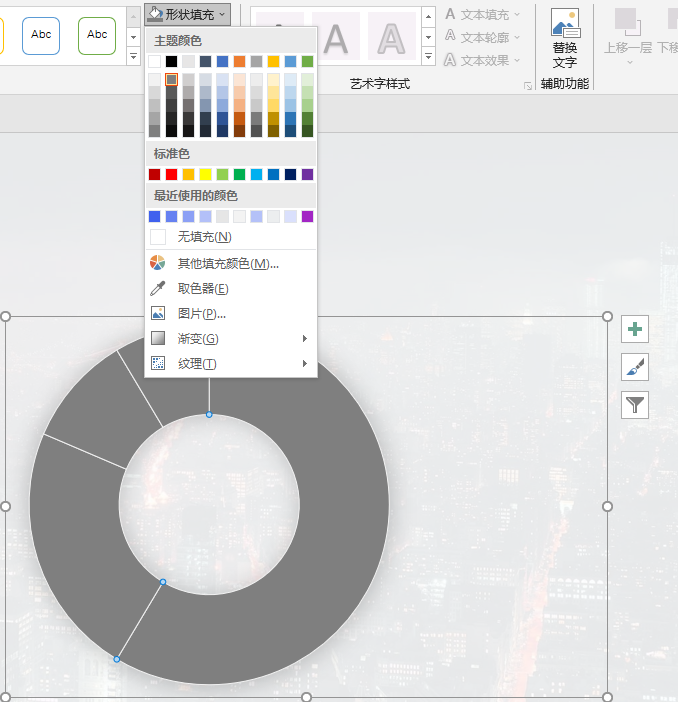This screenshot has height=702, width=678.
Task: Expand the WordArt styles gallery (more)
Action: (429, 56)
